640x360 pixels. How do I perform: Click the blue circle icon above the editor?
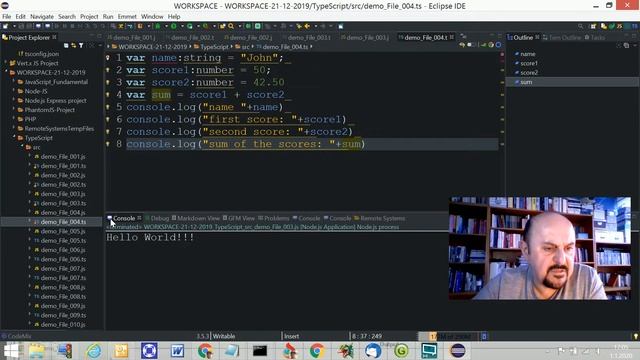[x=498, y=45]
